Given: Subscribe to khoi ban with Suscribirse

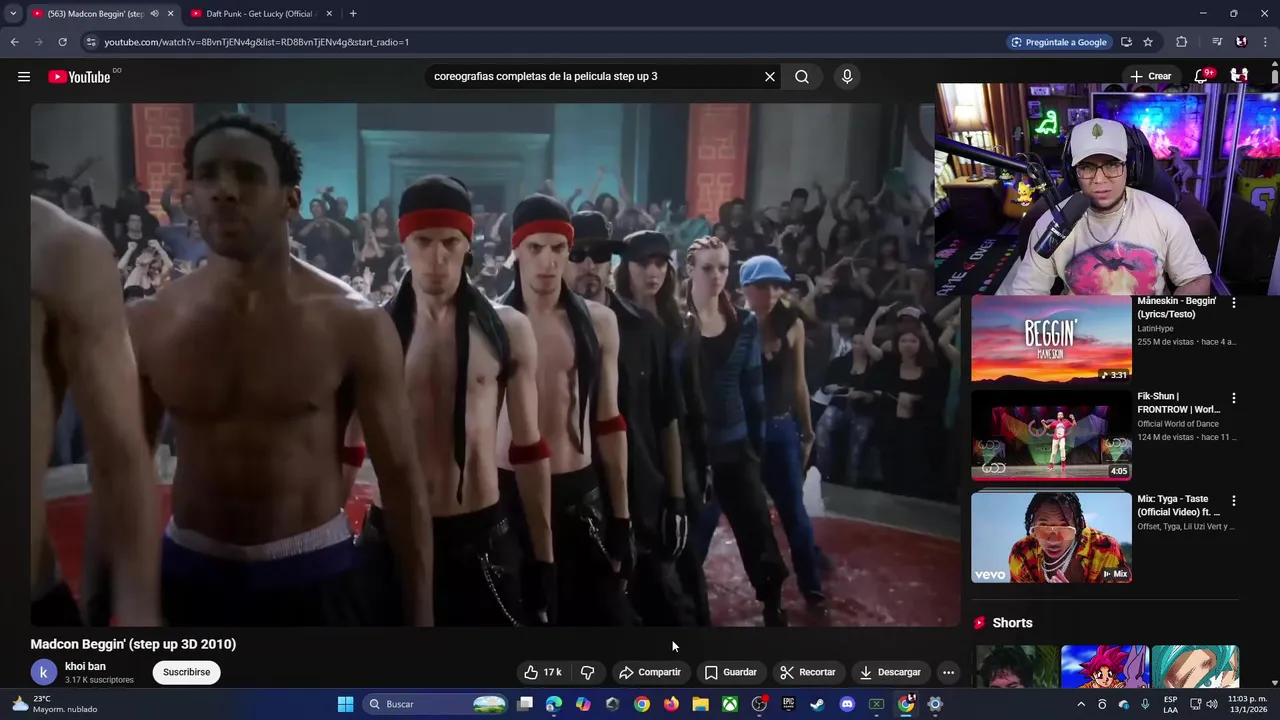Looking at the screenshot, I should 186,672.
